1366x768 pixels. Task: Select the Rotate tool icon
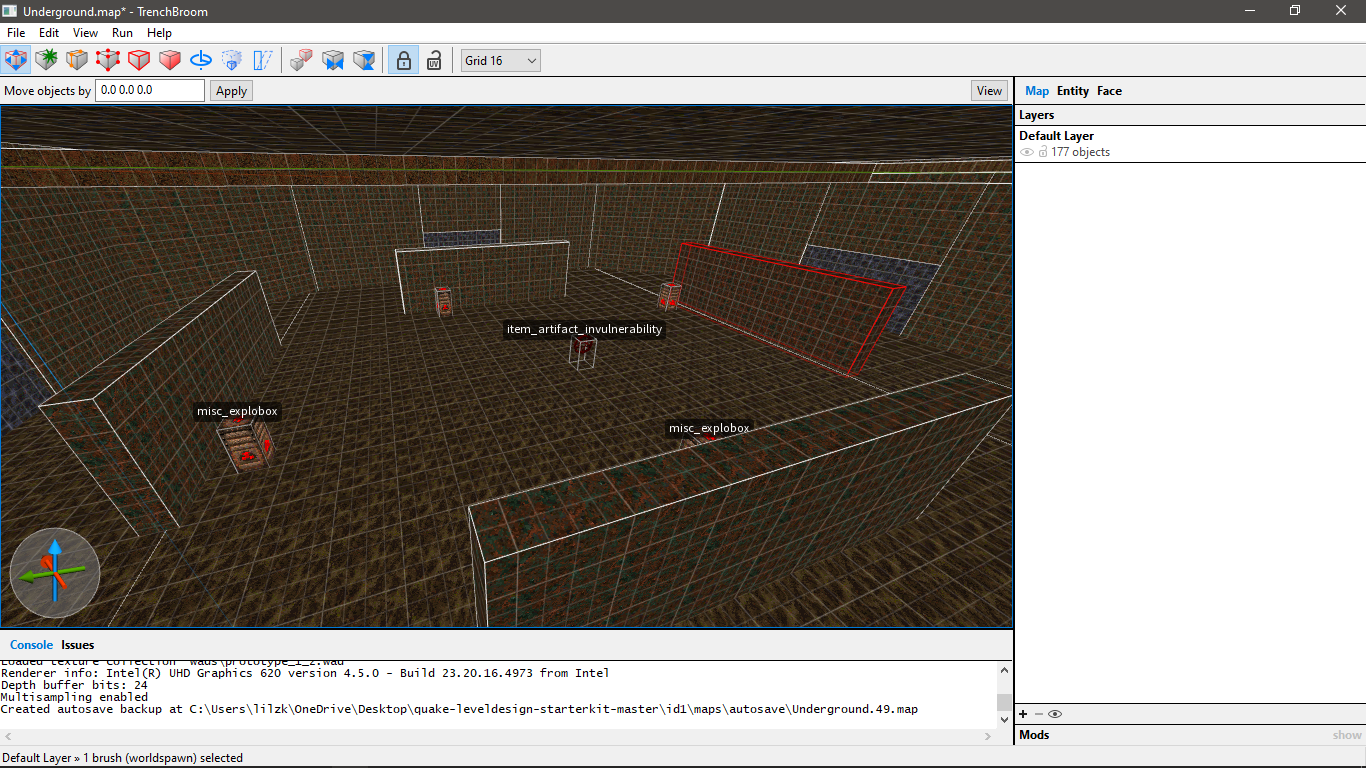201,60
